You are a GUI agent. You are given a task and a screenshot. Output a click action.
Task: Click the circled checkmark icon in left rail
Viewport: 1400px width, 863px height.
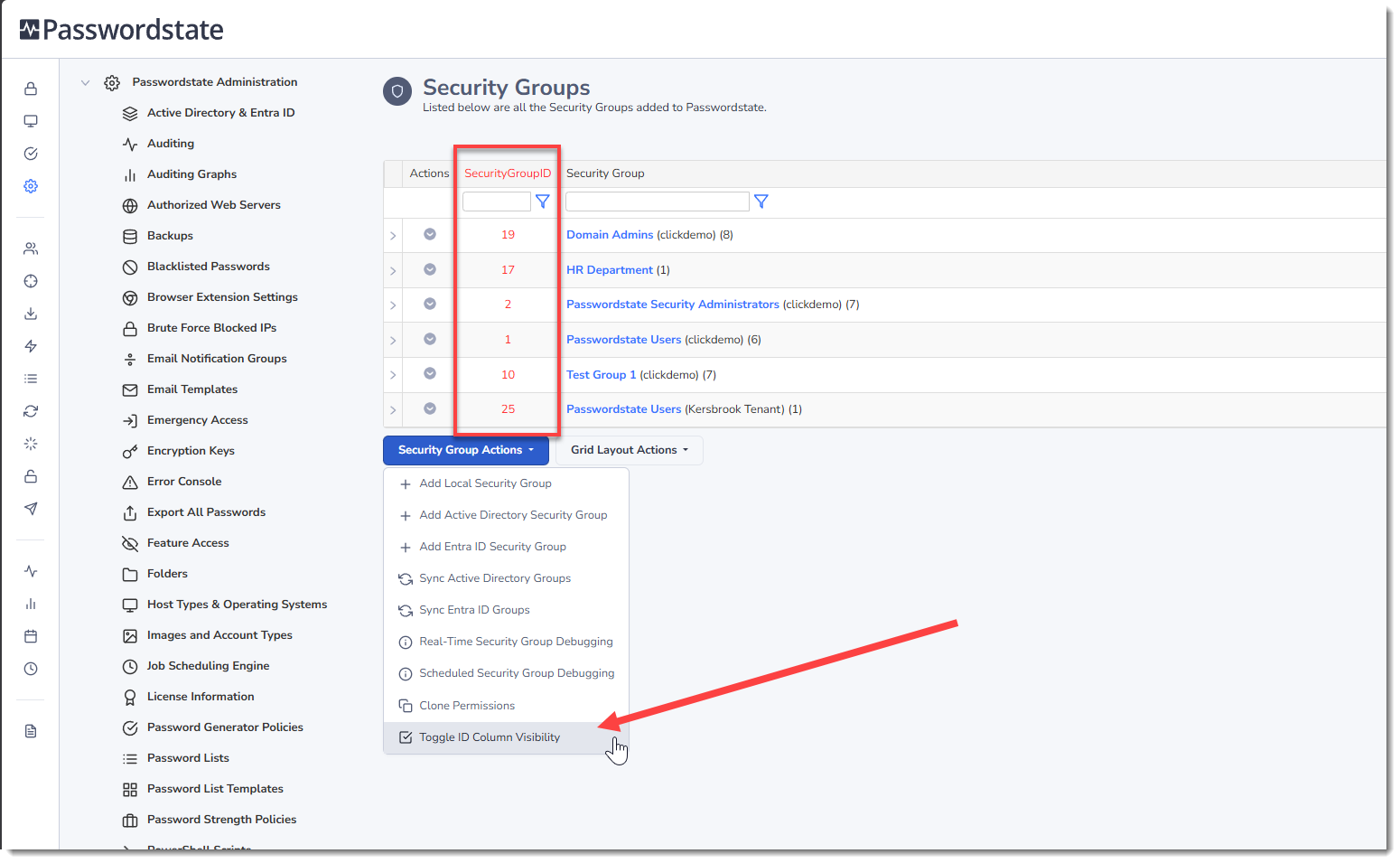point(31,154)
